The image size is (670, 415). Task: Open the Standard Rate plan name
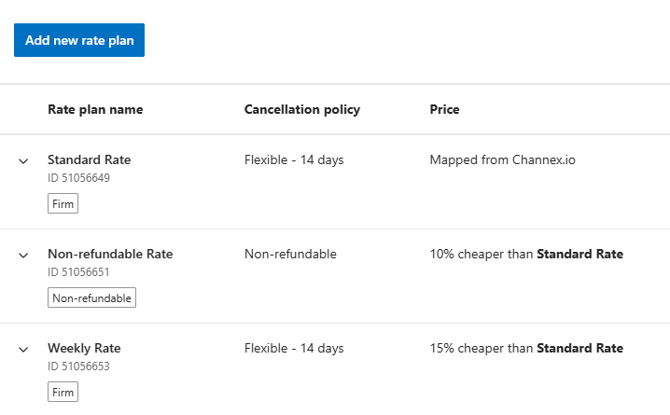[89, 160]
